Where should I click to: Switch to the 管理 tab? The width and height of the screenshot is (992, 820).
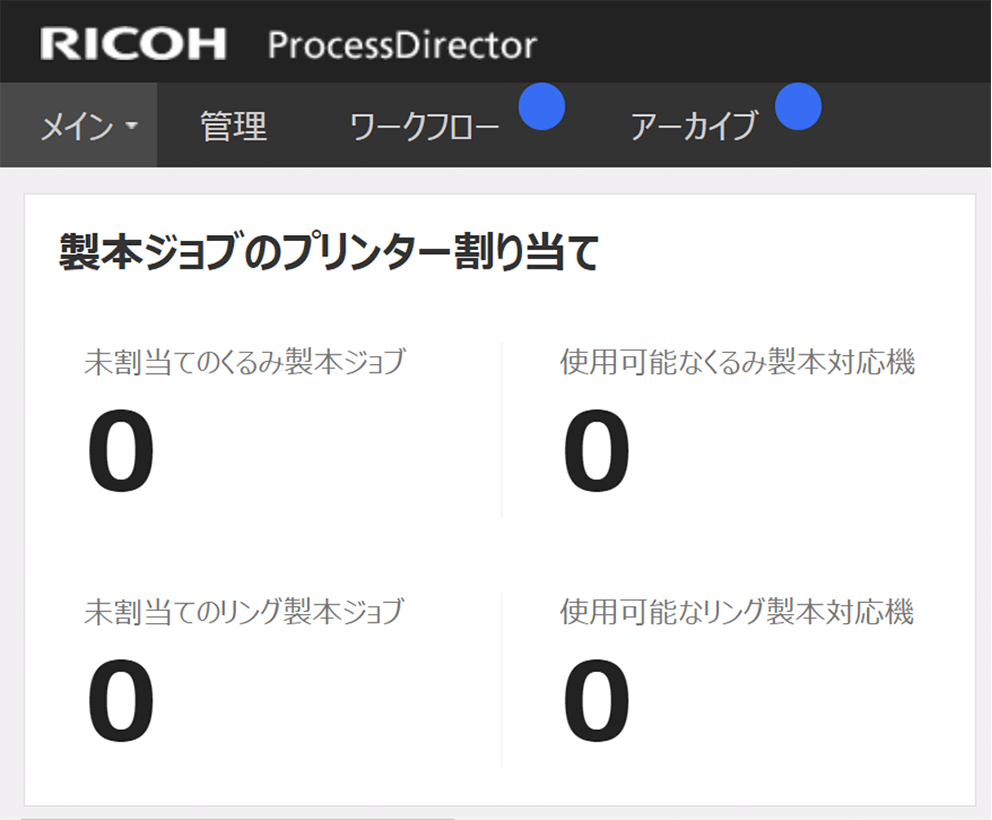coord(233,127)
